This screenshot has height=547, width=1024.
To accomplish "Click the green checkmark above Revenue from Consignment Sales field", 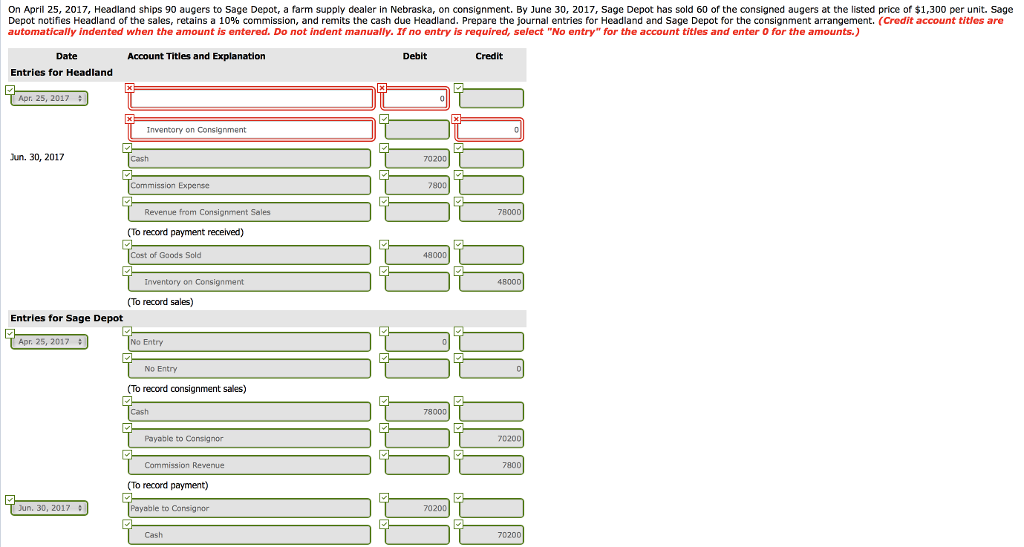I will (127, 202).
